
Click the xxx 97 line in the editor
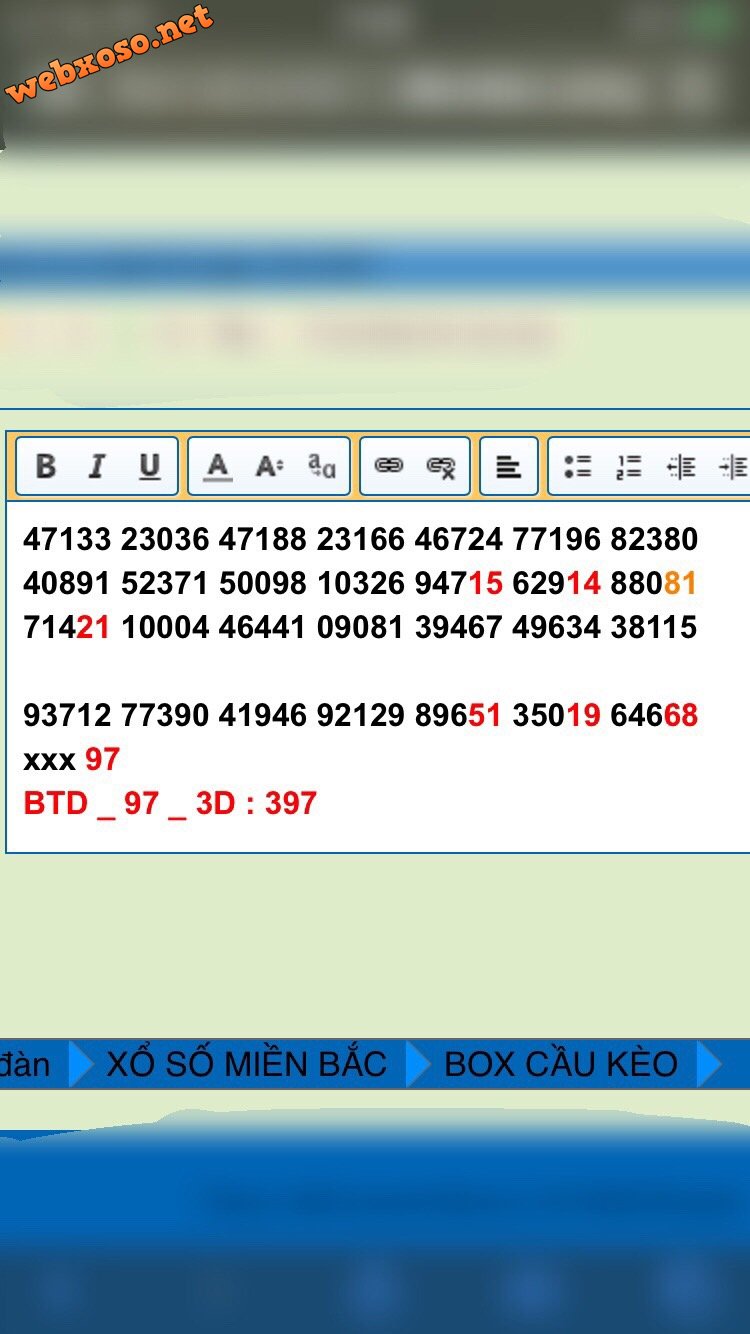72,759
